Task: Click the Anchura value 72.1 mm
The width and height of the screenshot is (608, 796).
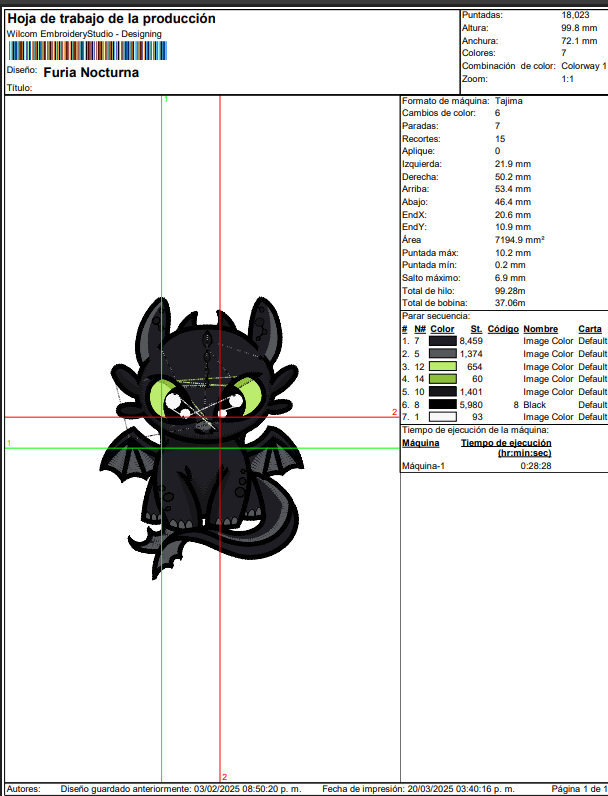Action: pos(579,41)
